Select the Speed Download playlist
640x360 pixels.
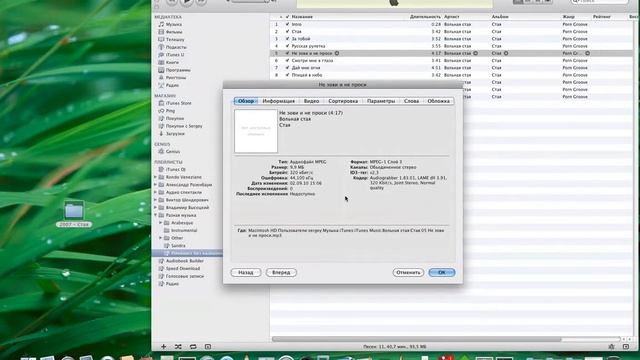[183, 269]
